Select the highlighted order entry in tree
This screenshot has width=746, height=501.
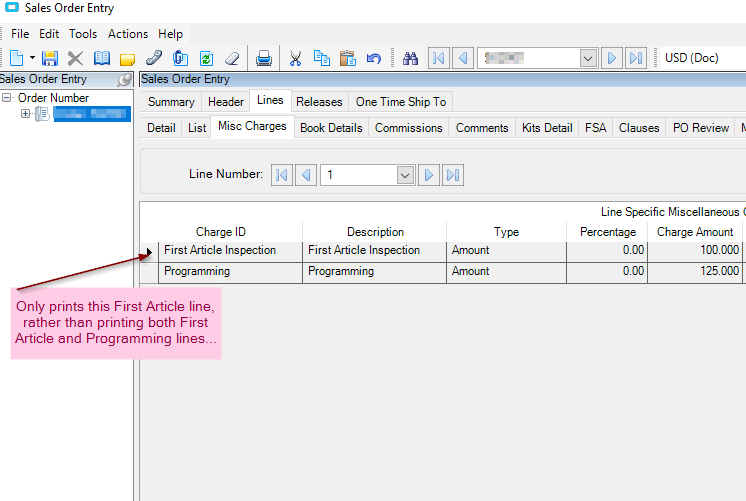[x=92, y=114]
